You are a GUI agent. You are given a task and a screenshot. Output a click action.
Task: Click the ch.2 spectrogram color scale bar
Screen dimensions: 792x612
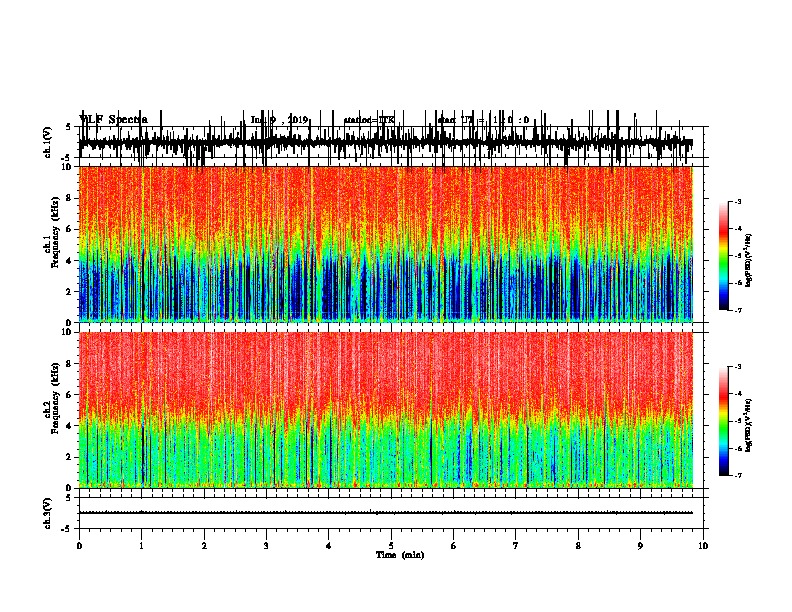point(723,421)
